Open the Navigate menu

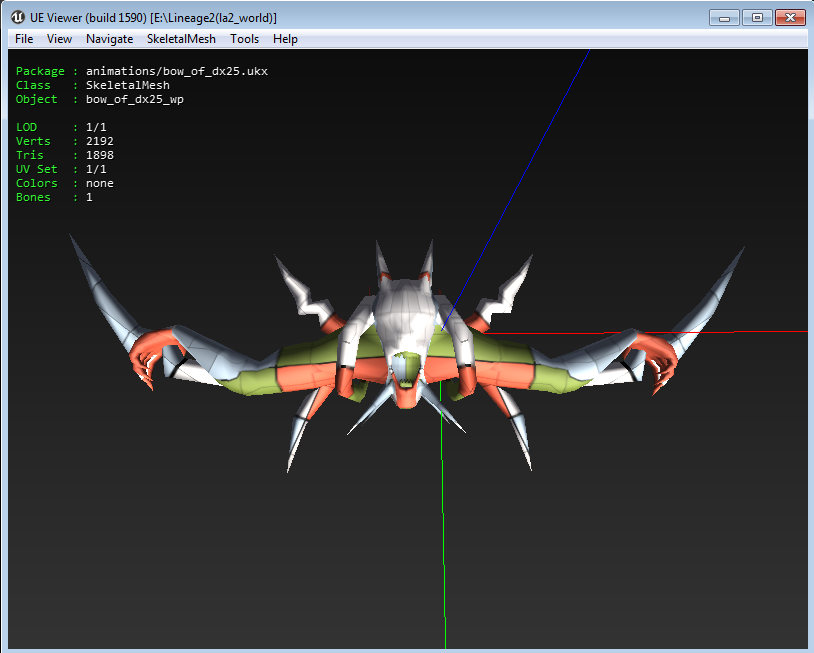110,39
